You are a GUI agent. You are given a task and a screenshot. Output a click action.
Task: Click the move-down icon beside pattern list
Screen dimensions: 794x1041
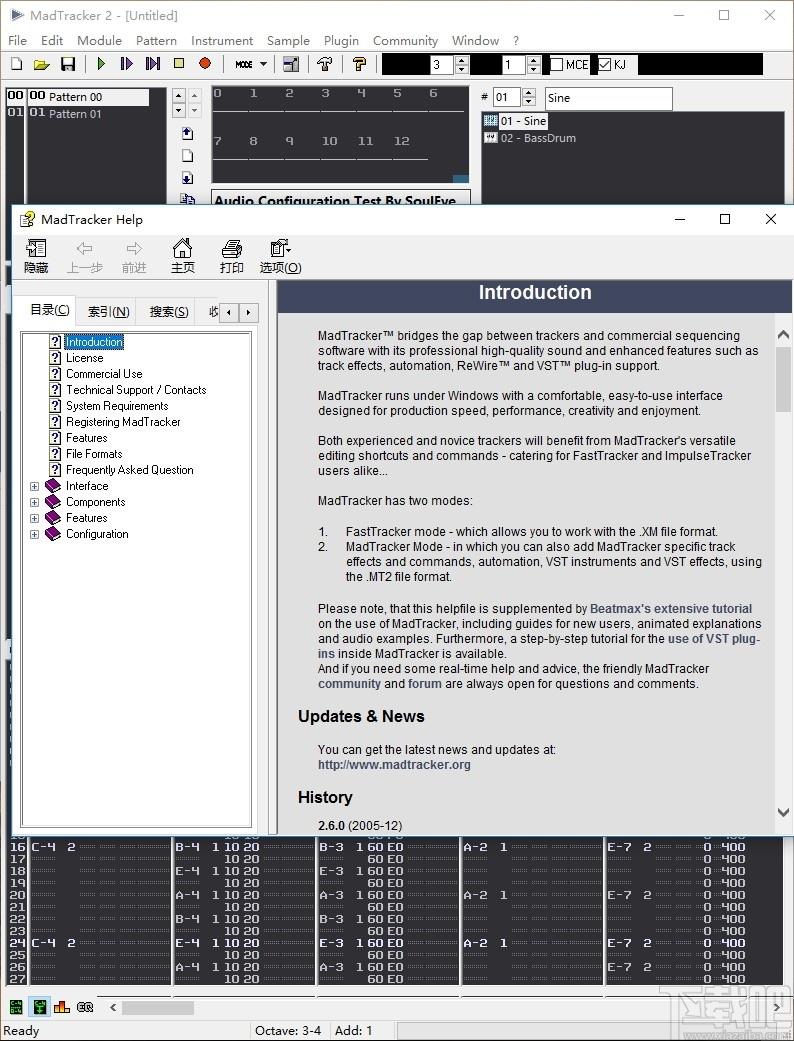pyautogui.click(x=187, y=178)
